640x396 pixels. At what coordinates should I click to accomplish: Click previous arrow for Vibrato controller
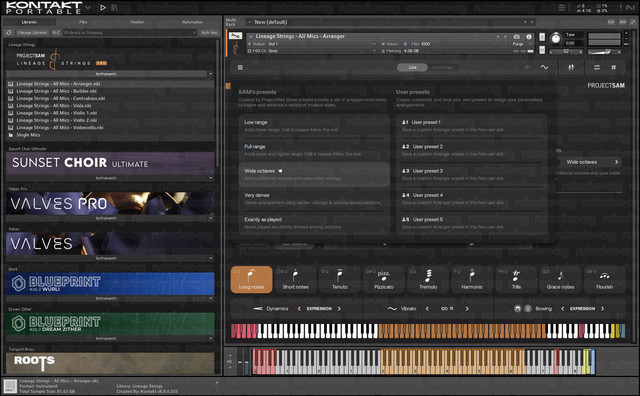click(x=427, y=309)
